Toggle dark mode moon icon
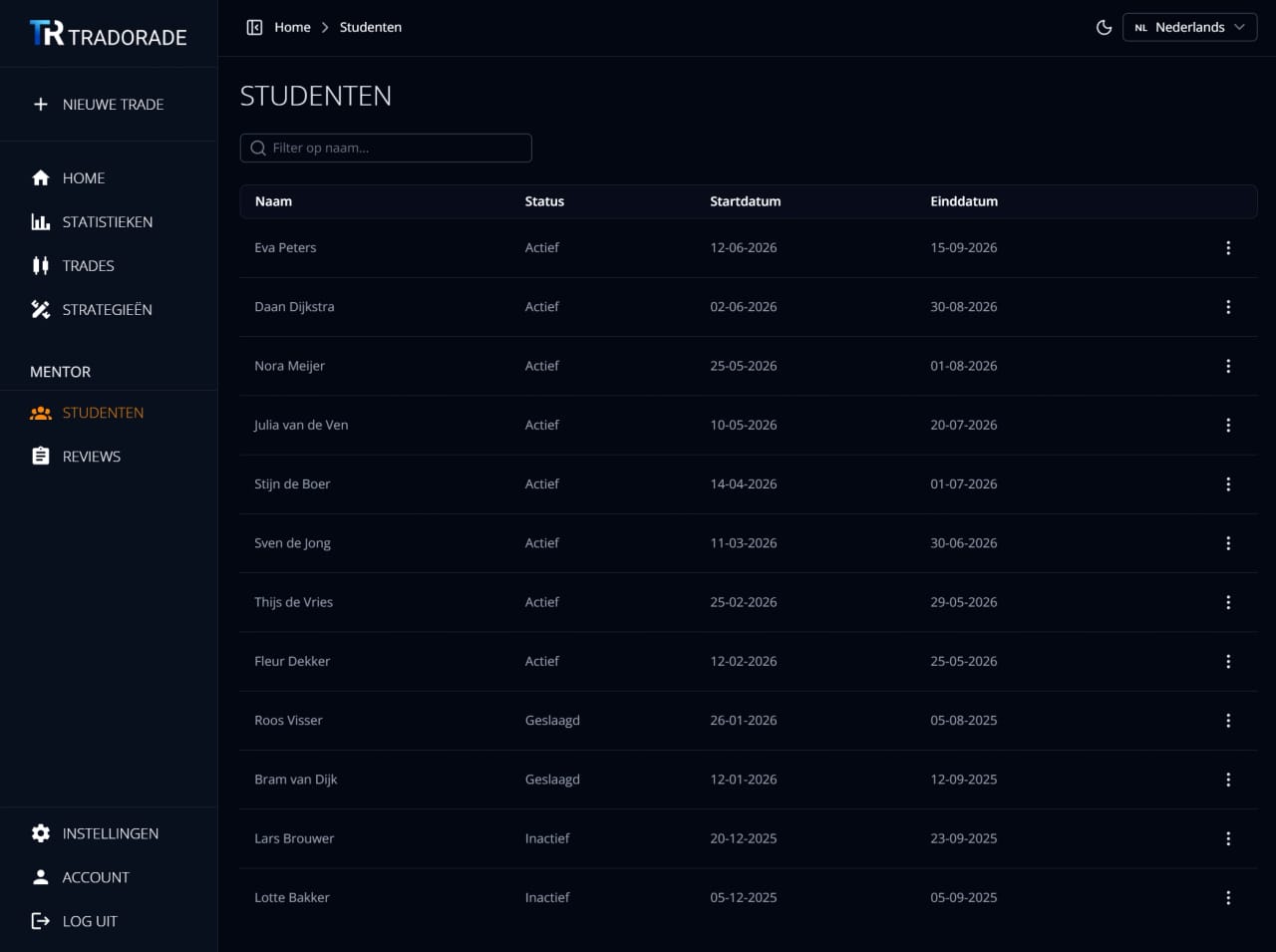Image resolution: width=1276 pixels, height=952 pixels. [x=1104, y=27]
